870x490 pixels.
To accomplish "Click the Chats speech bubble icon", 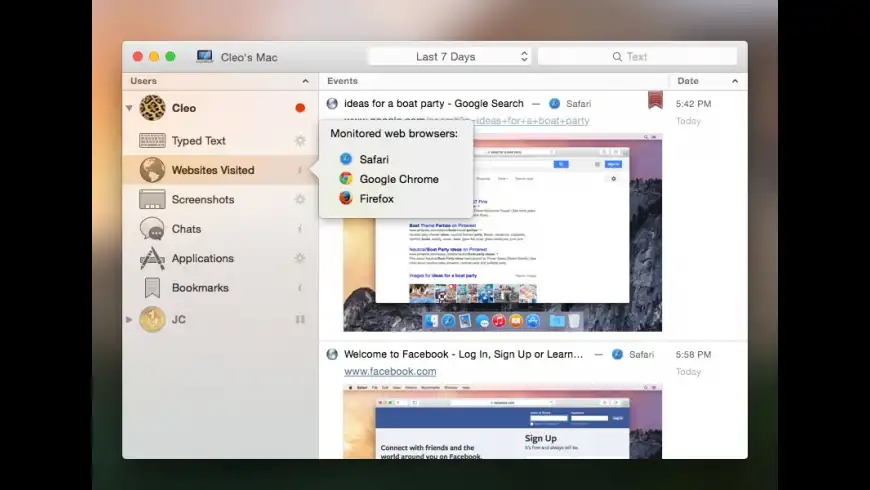I will coord(152,229).
